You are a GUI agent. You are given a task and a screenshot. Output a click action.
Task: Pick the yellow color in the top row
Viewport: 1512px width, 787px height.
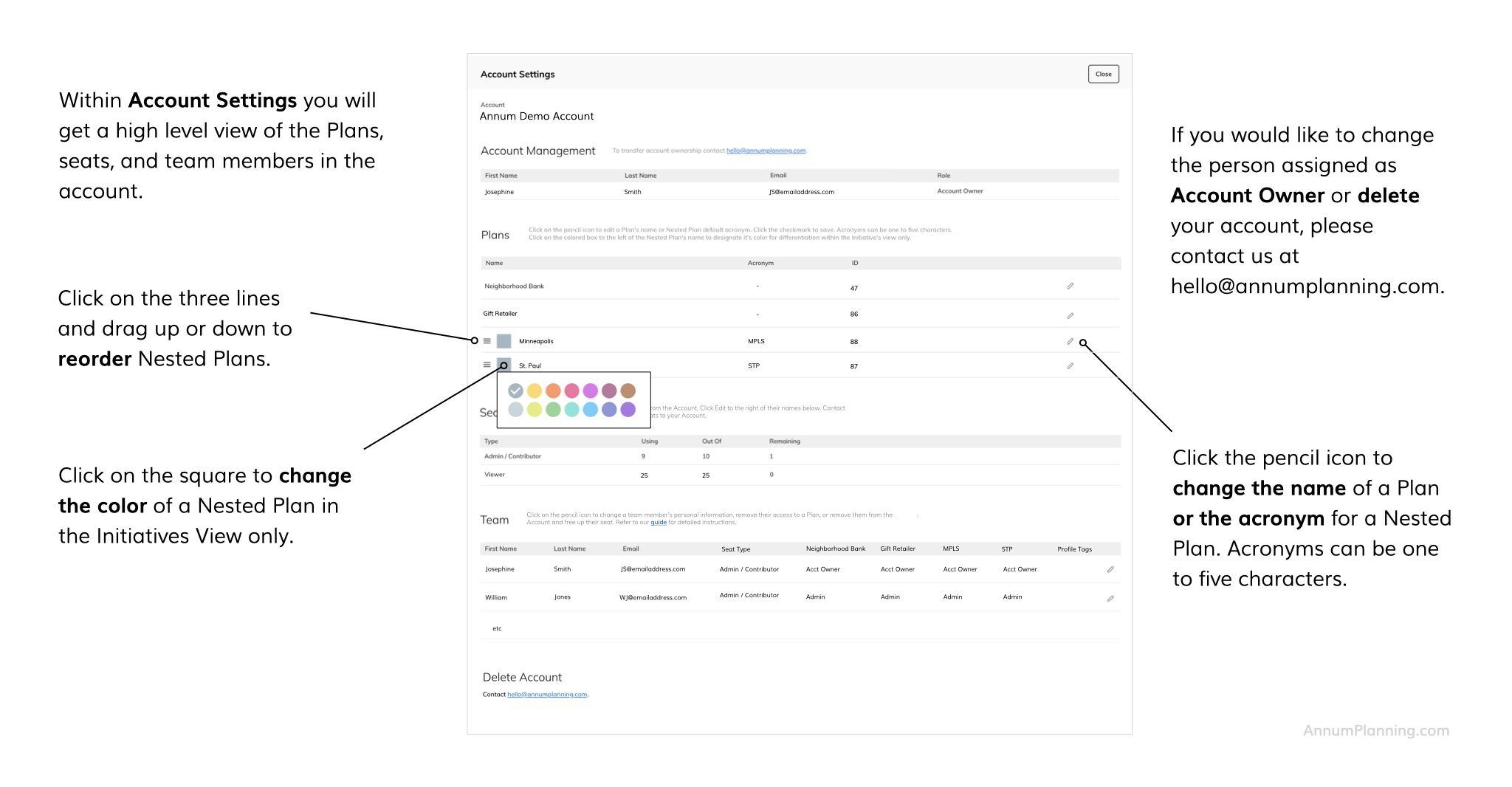pos(535,391)
